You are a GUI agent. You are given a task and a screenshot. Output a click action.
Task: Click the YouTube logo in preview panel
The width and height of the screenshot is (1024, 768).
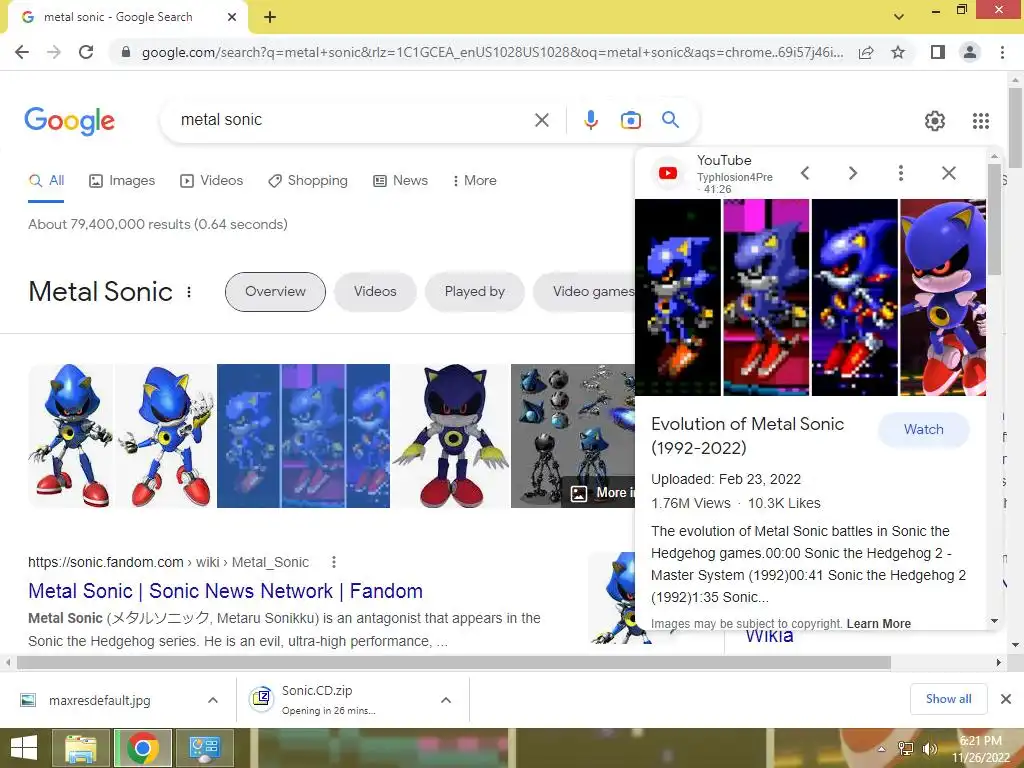click(667, 173)
